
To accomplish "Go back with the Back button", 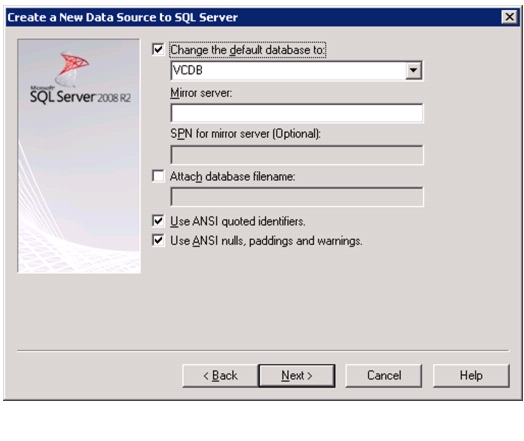I will pos(220,376).
